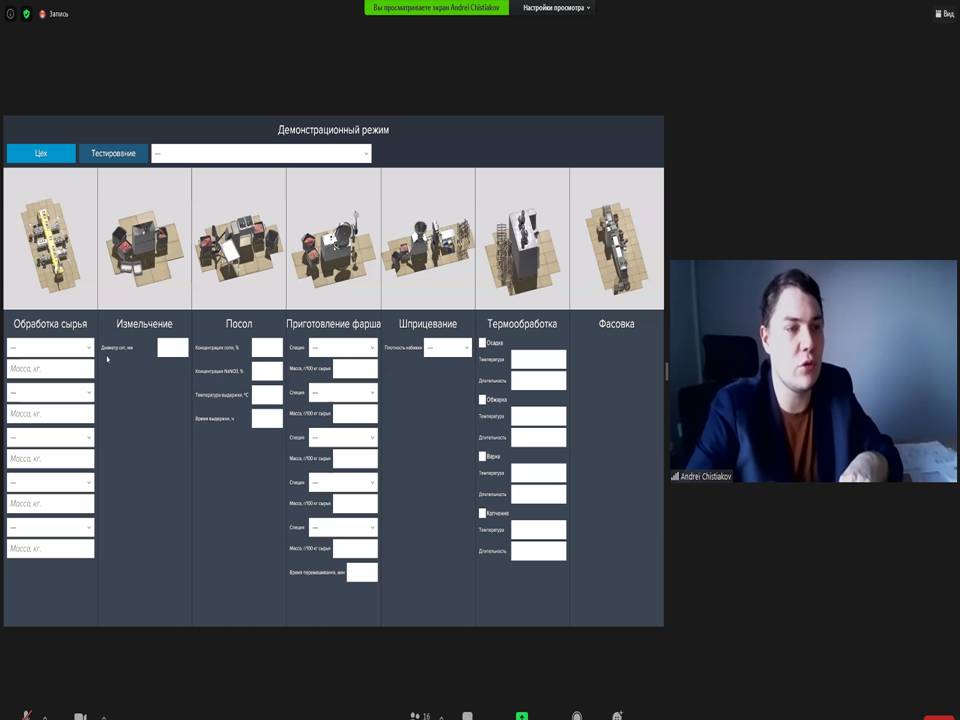Viewport: 960px width, 720px height.
Task: Open the Приготовление фарша equipment image
Action: click(333, 239)
